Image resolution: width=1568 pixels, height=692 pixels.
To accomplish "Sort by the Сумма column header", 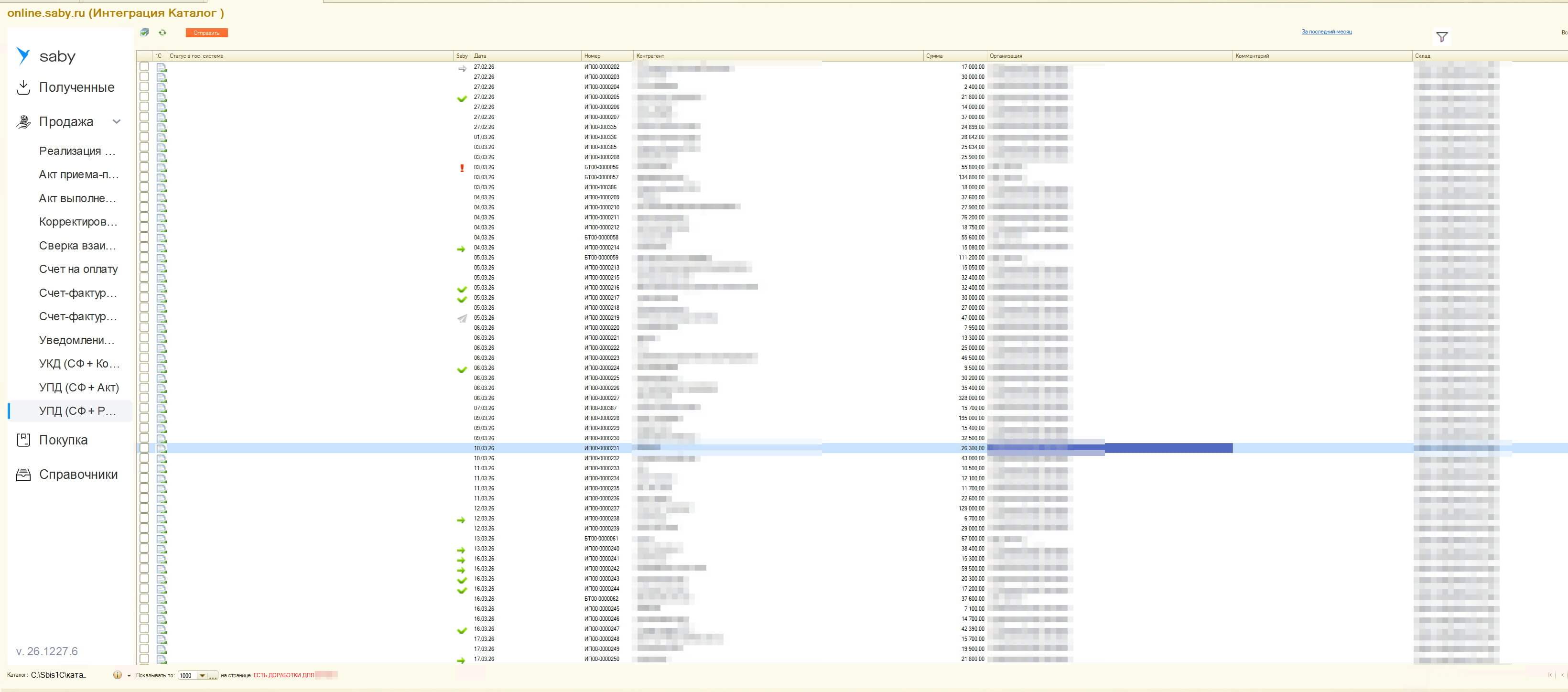I will tap(934, 56).
